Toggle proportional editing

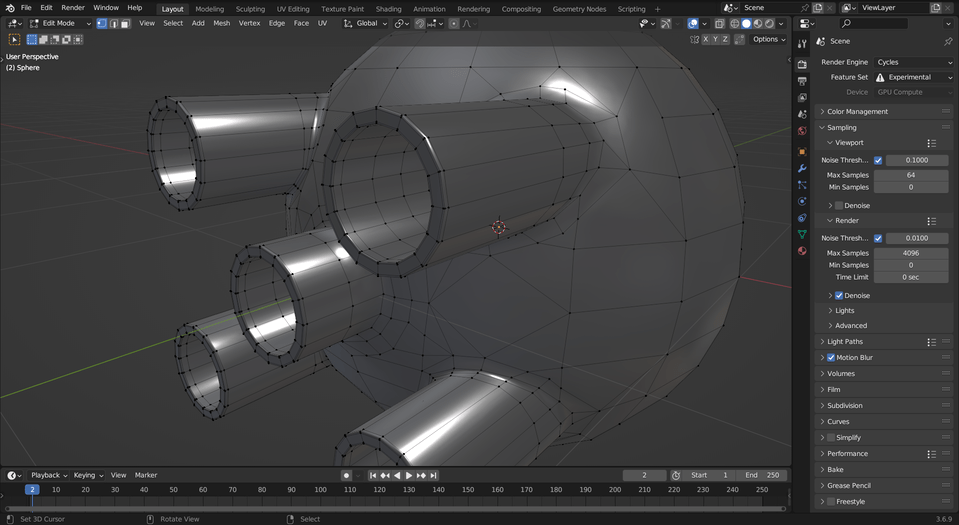453,23
